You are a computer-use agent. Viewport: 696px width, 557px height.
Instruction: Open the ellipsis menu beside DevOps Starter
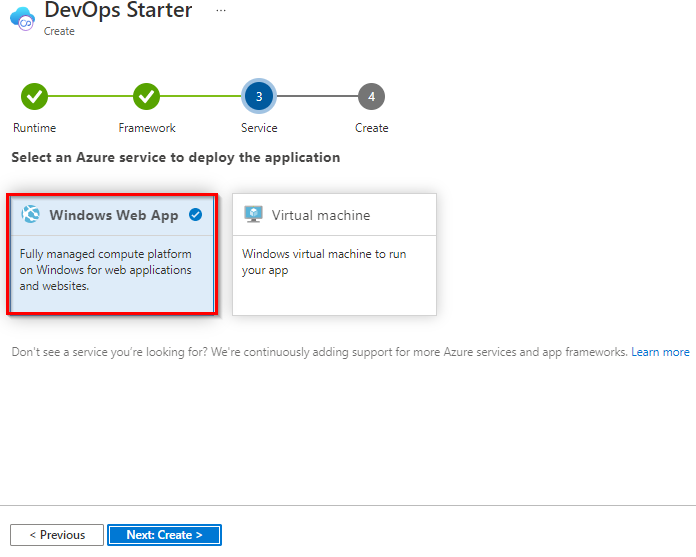coord(221,10)
